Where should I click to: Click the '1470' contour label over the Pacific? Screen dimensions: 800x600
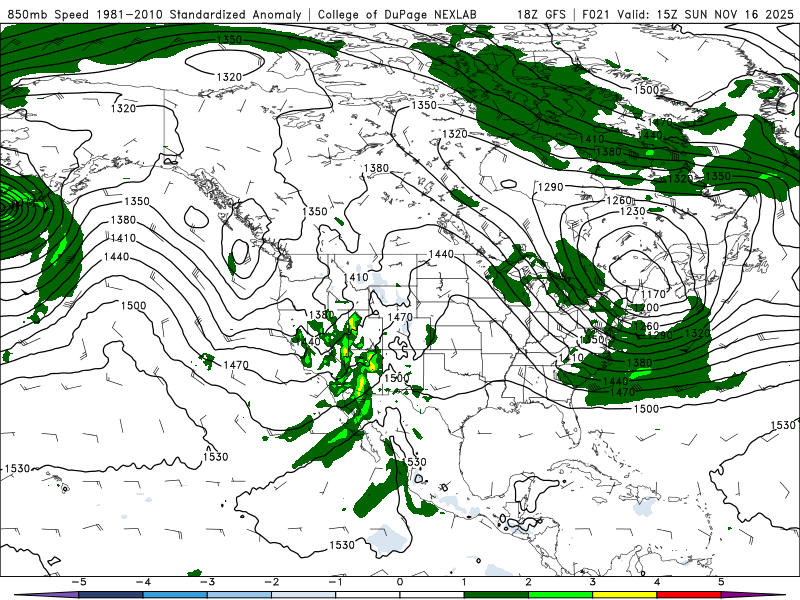pyautogui.click(x=236, y=365)
